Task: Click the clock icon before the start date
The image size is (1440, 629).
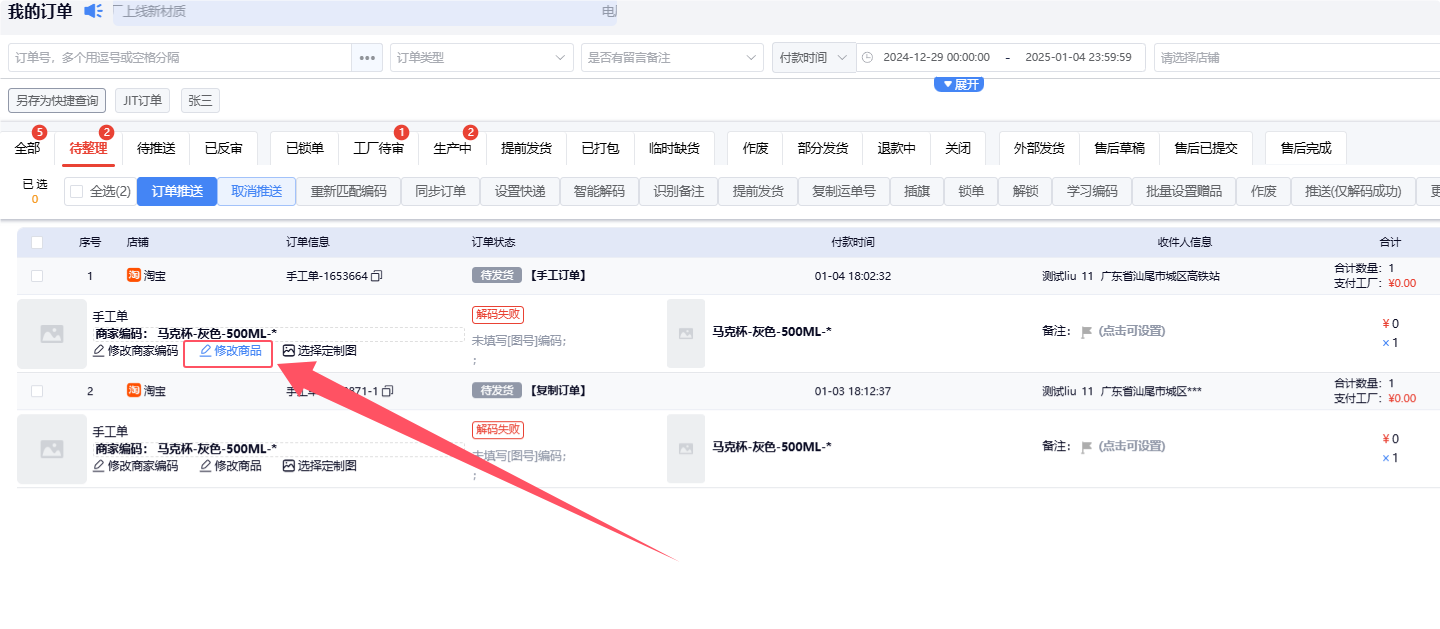Action: [x=867, y=58]
